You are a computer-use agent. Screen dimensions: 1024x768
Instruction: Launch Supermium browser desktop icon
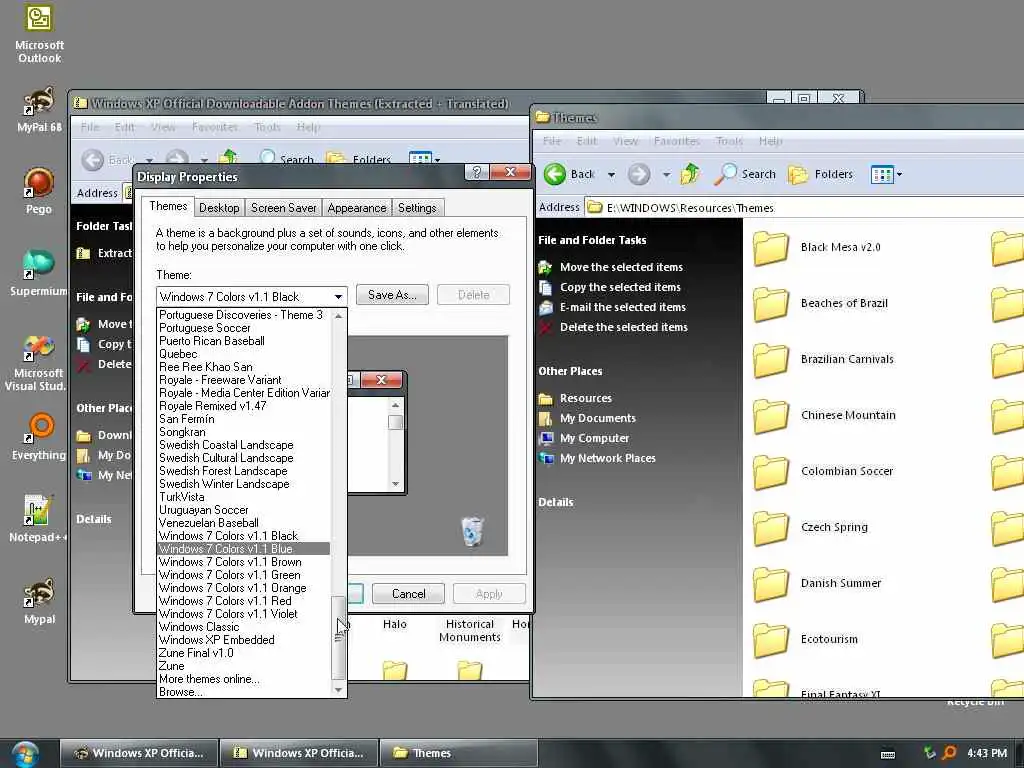tap(39, 273)
